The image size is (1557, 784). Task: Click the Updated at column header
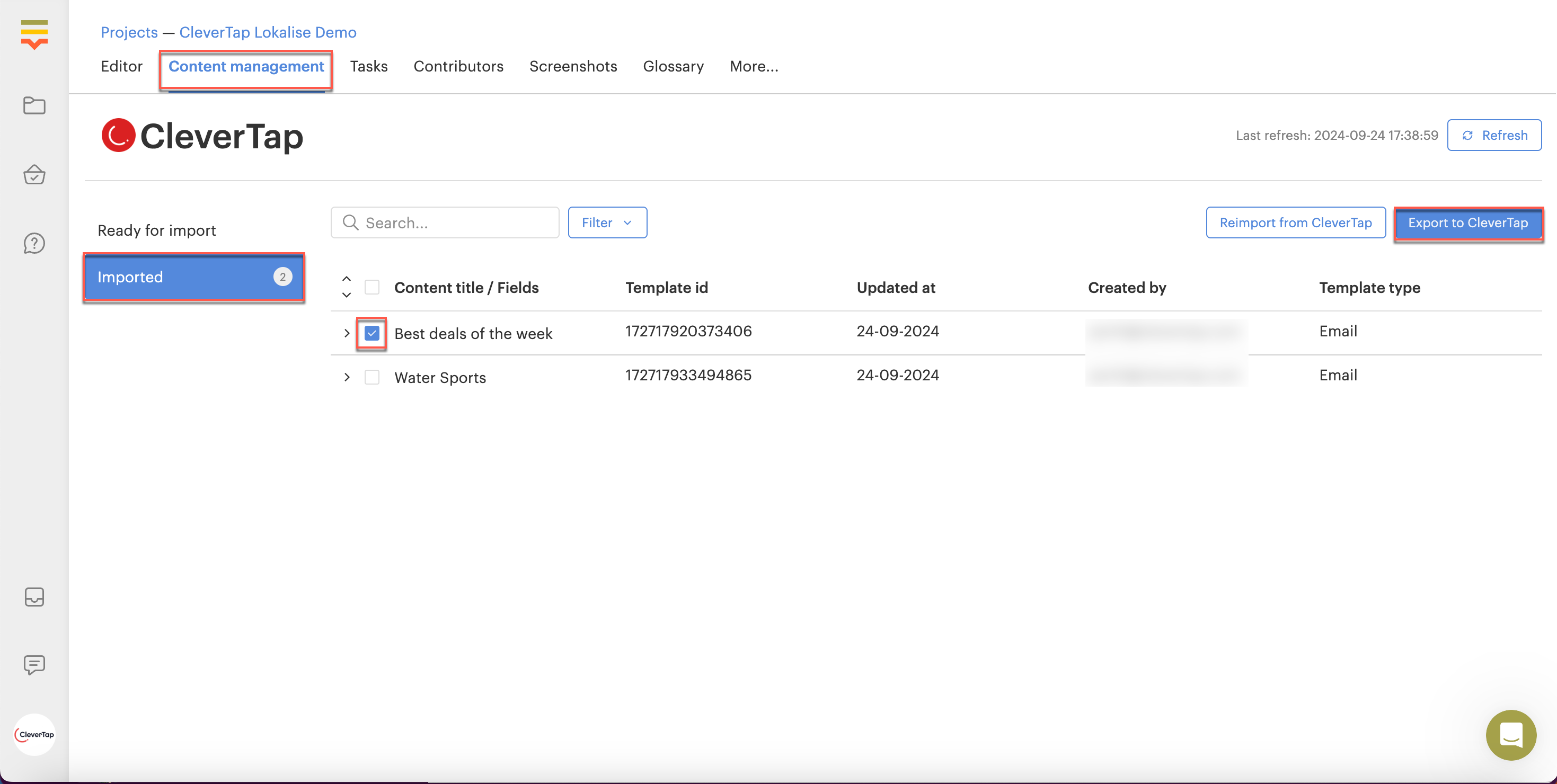(896, 288)
